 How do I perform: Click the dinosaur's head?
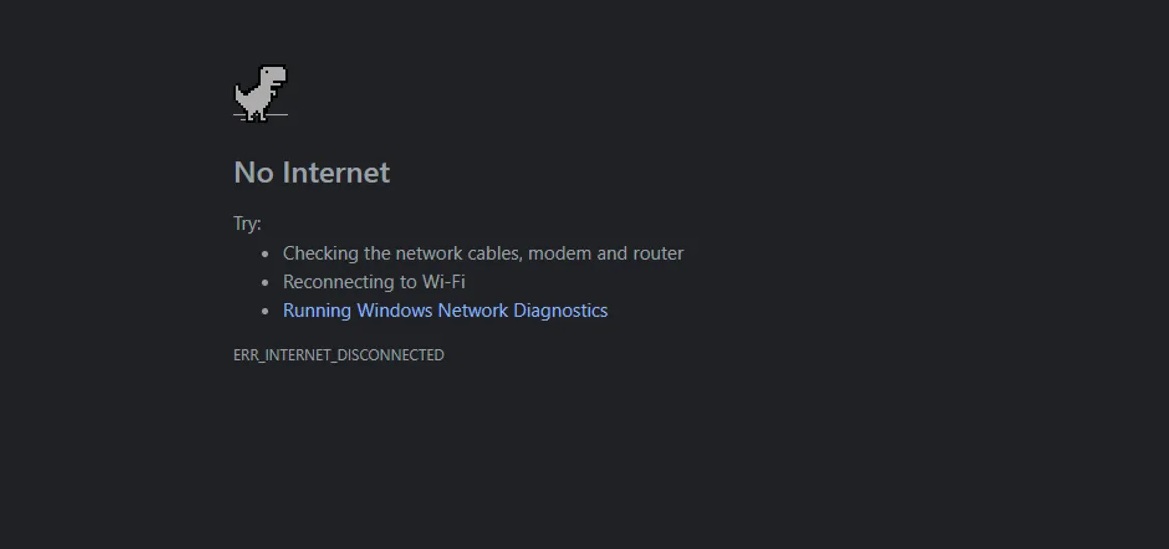273,75
